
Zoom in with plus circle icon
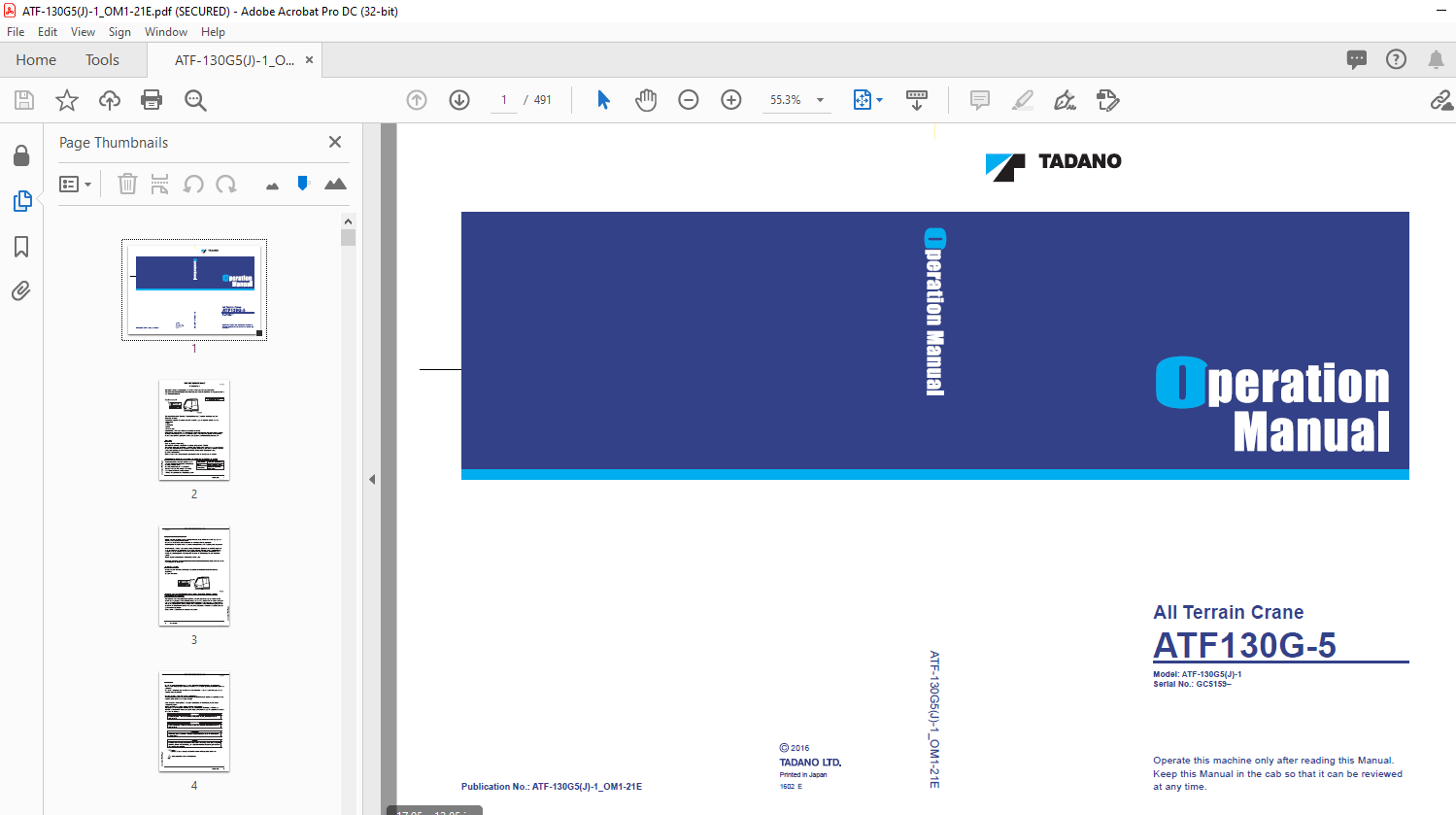point(731,100)
